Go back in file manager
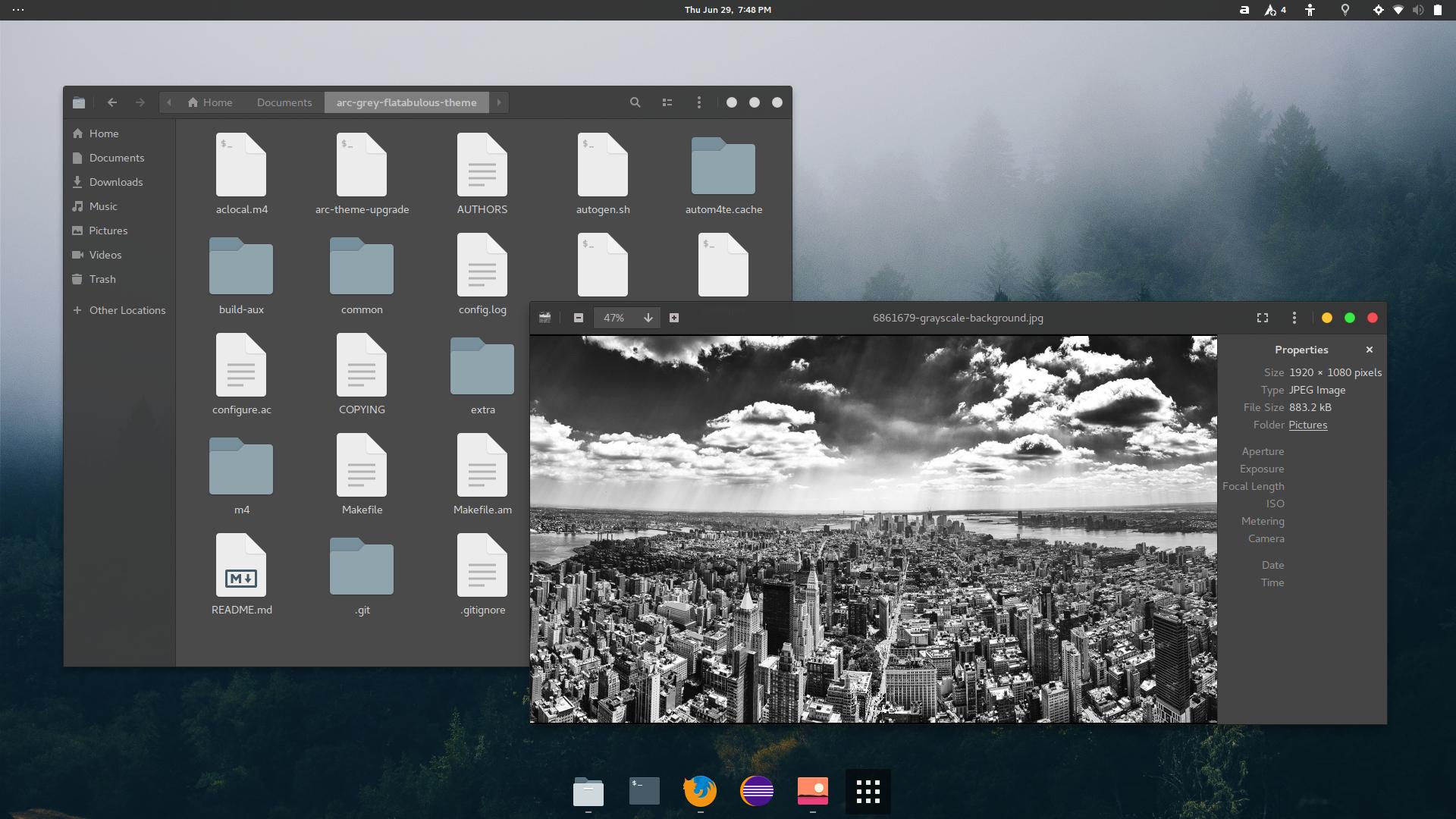1456x819 pixels. [x=112, y=102]
